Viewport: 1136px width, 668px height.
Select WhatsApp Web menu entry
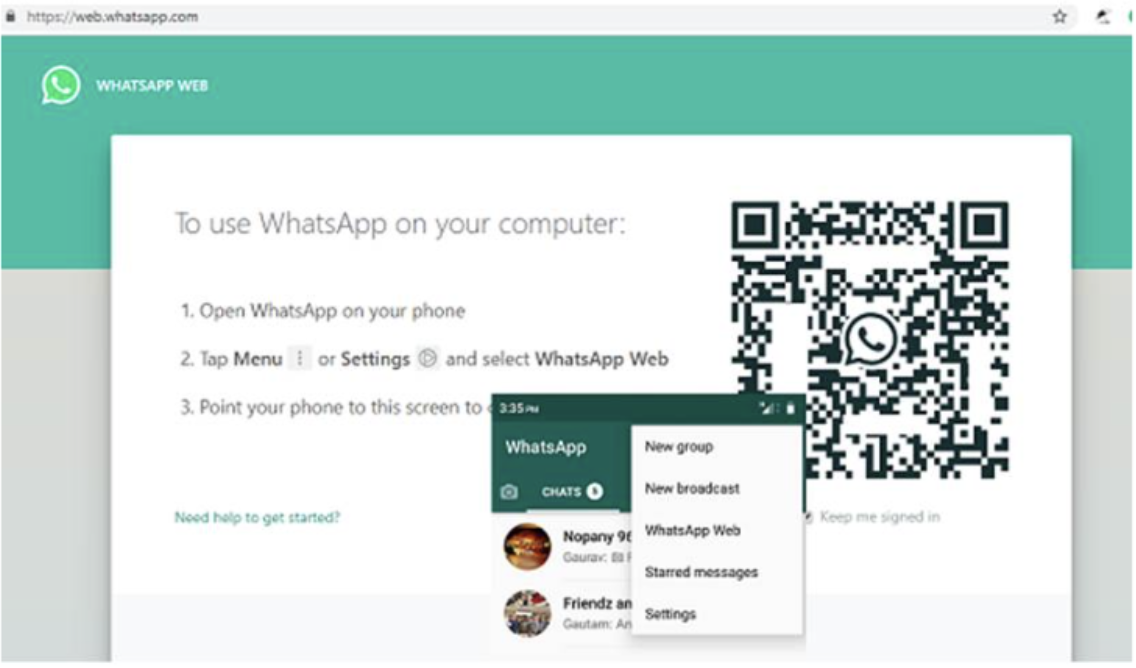pyautogui.click(x=693, y=530)
